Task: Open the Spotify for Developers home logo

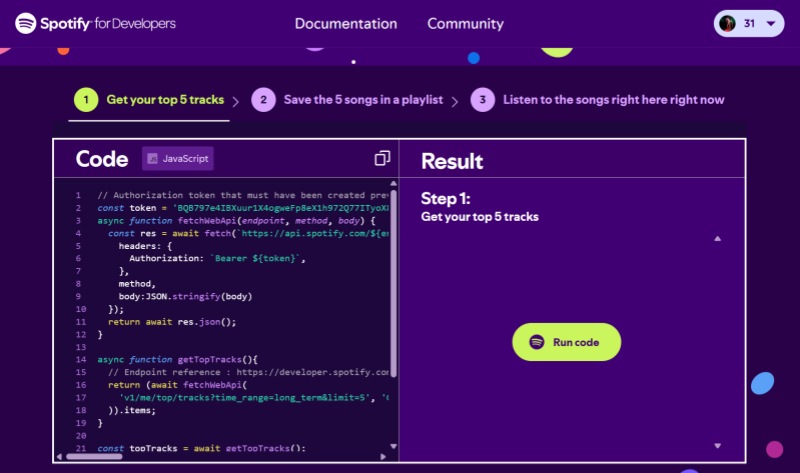Action: [95, 23]
